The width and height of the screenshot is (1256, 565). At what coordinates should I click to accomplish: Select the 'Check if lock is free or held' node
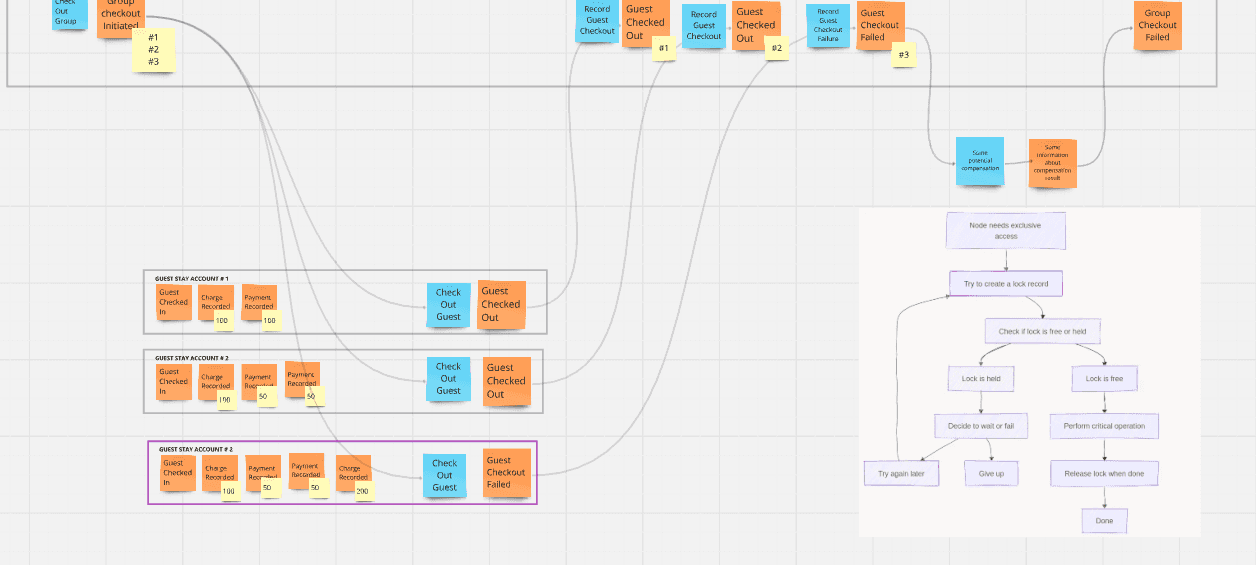pos(1043,332)
